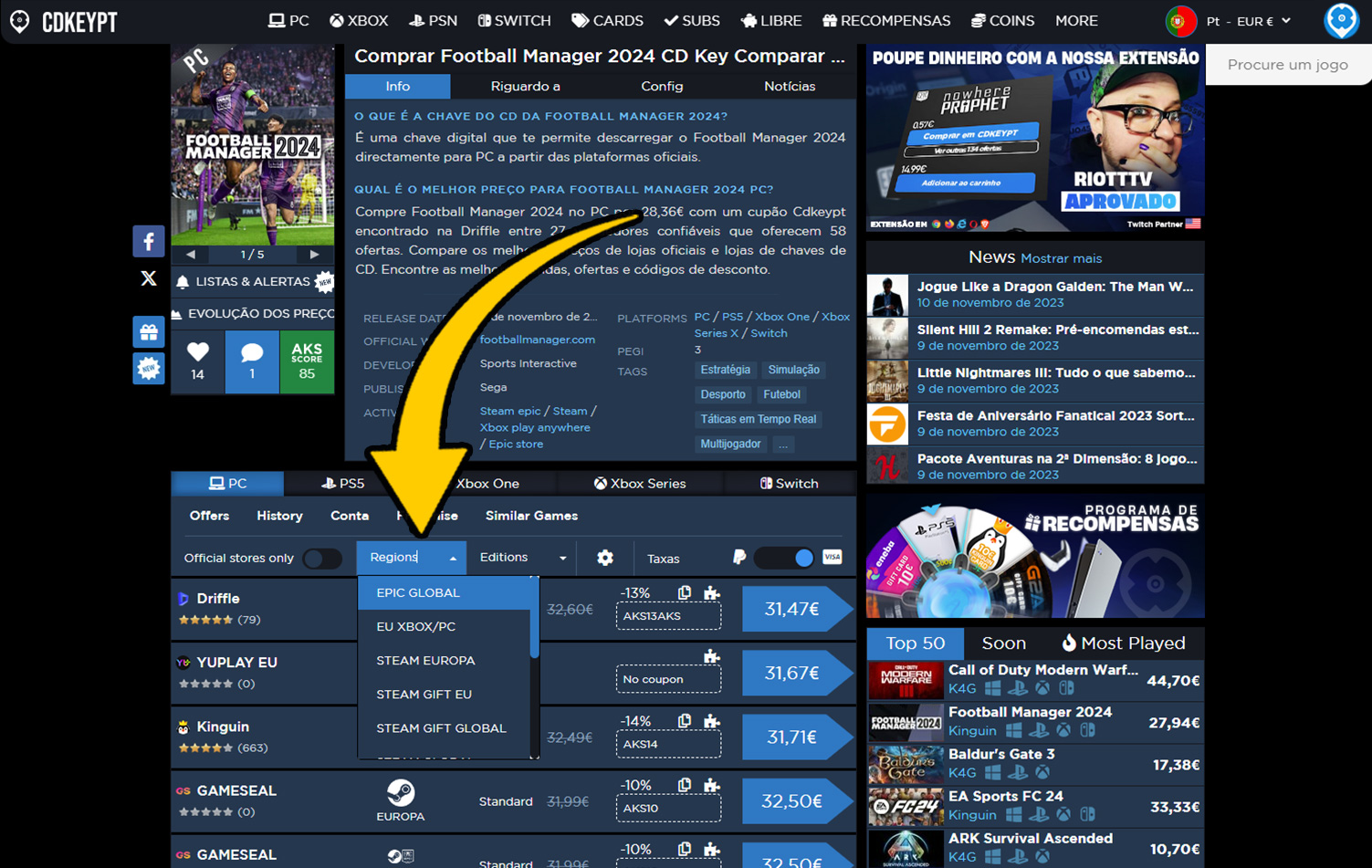Show previous game image with left arrow

[x=191, y=255]
